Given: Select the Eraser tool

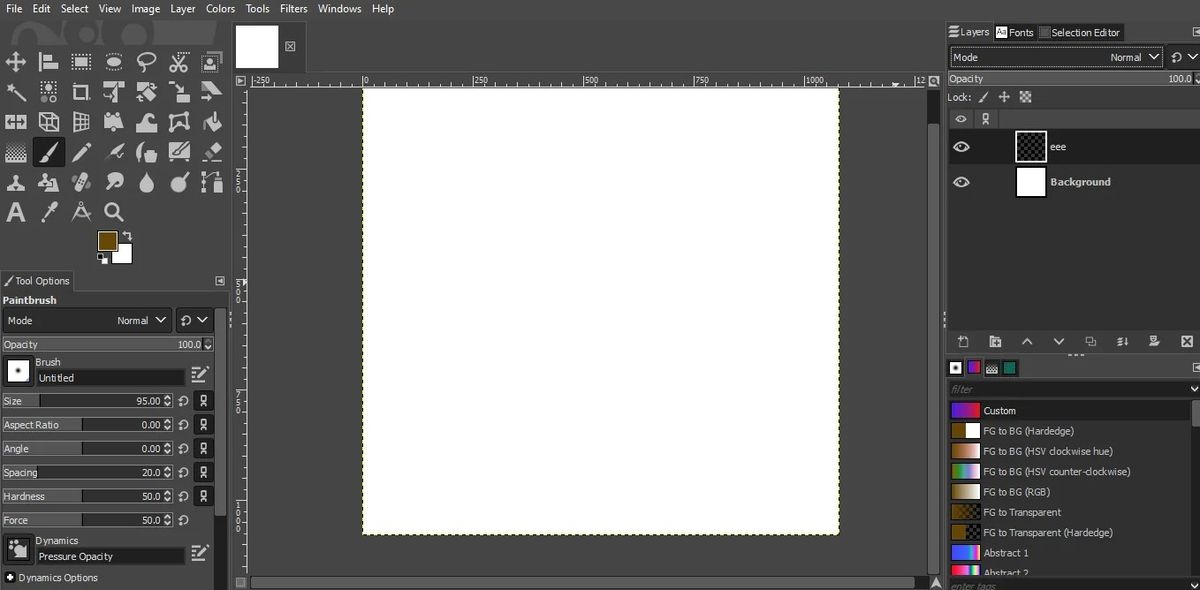Looking at the screenshot, I should [x=211, y=152].
